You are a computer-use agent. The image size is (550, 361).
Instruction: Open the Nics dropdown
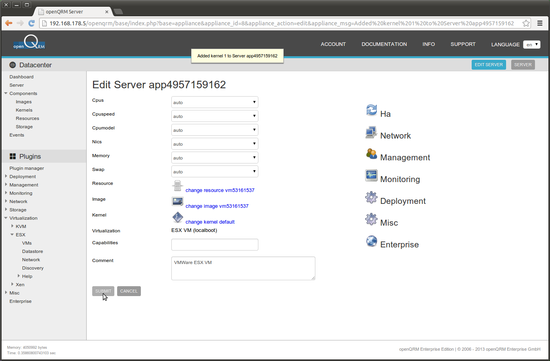point(215,144)
